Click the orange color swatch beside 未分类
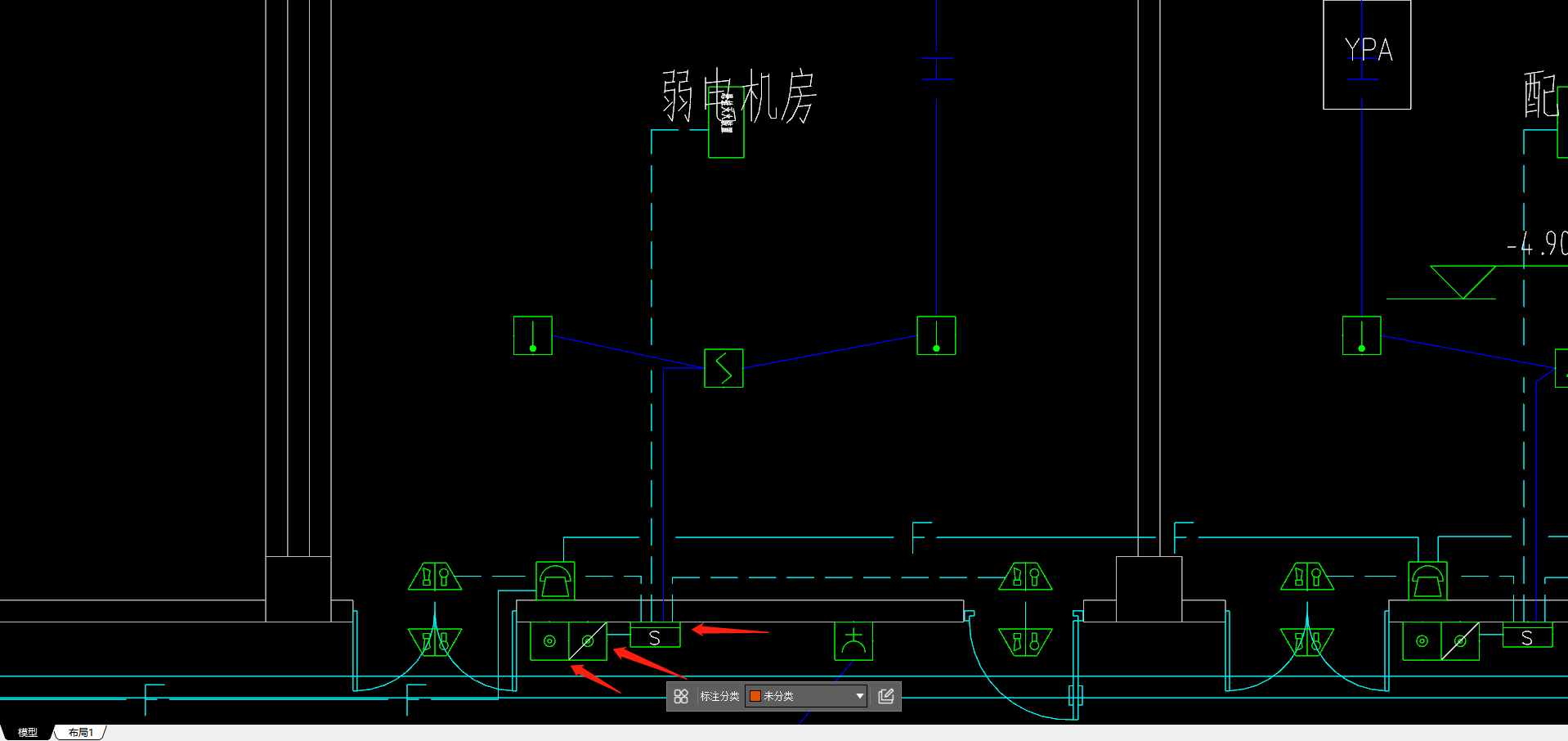 click(x=755, y=696)
